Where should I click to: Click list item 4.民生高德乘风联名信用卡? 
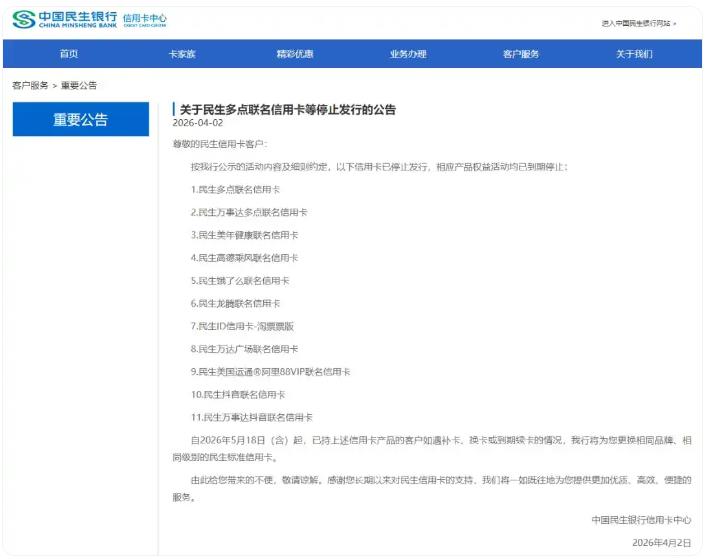pyautogui.click(x=244, y=258)
